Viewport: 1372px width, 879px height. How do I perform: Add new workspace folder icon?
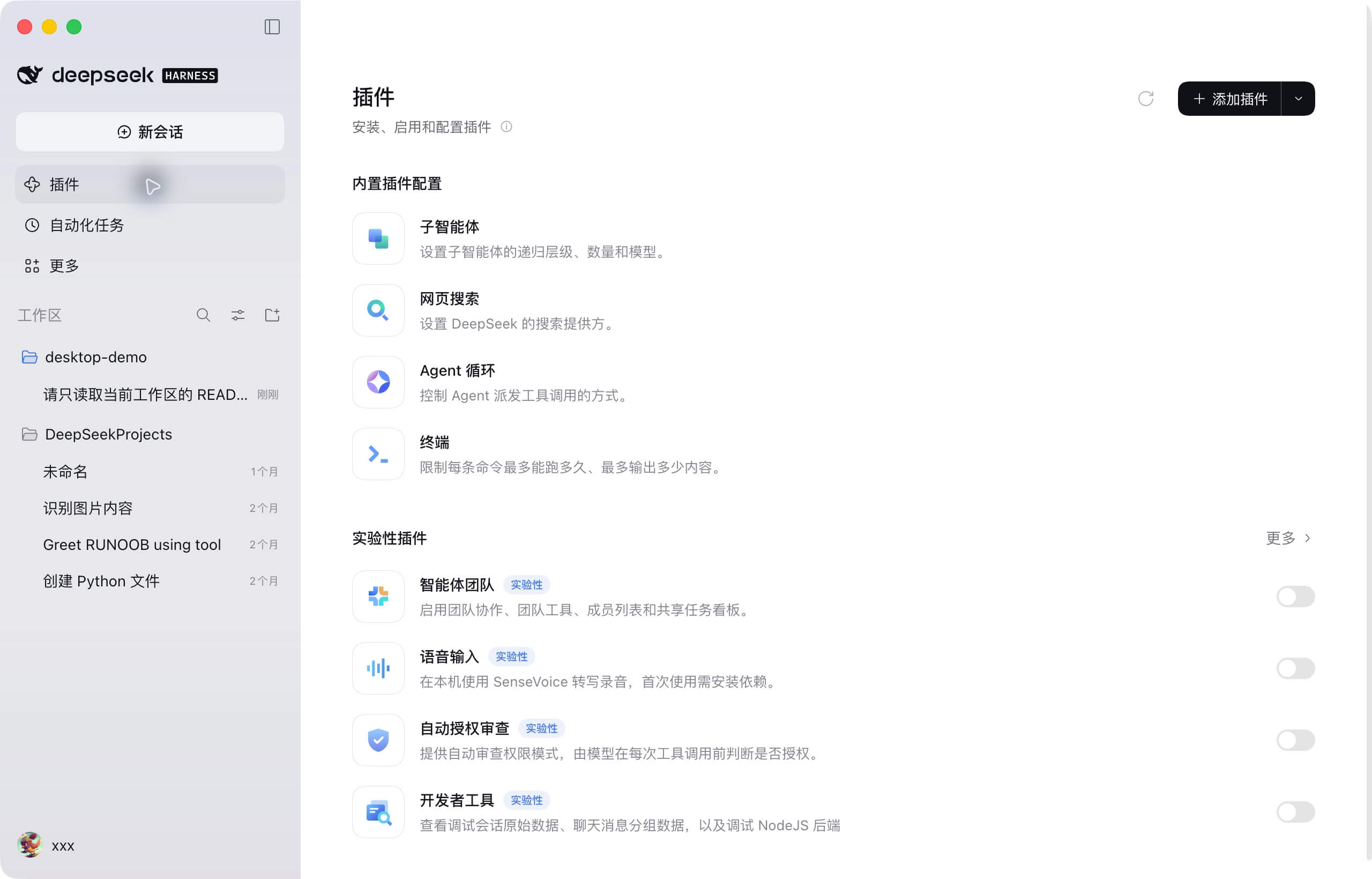coord(272,315)
